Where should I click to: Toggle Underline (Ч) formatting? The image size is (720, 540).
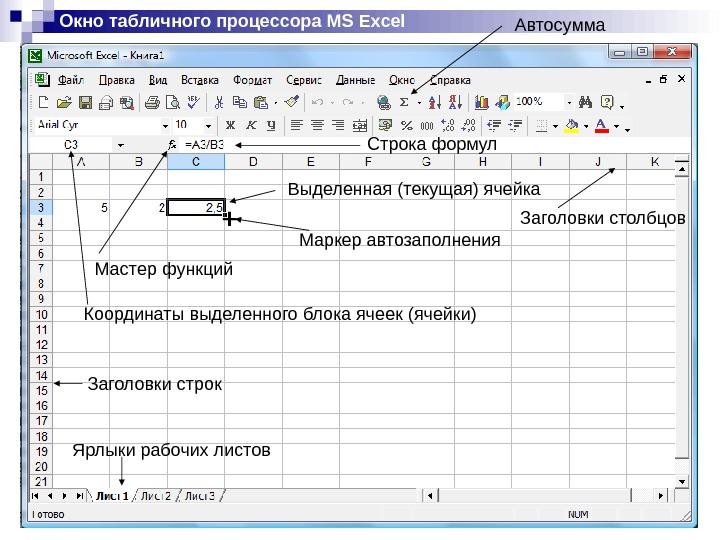pyautogui.click(x=271, y=125)
